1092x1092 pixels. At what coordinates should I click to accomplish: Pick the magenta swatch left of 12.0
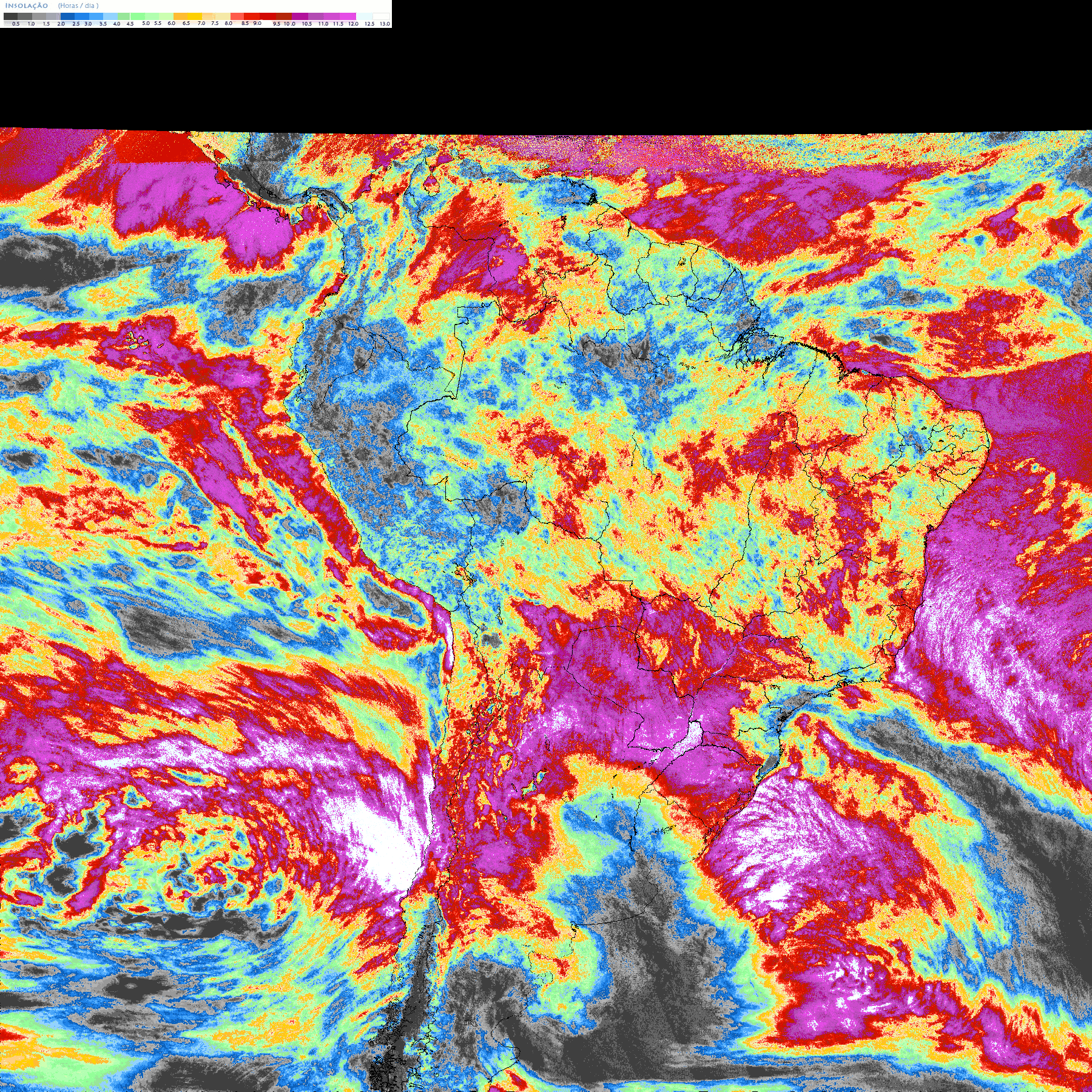[x=348, y=16]
